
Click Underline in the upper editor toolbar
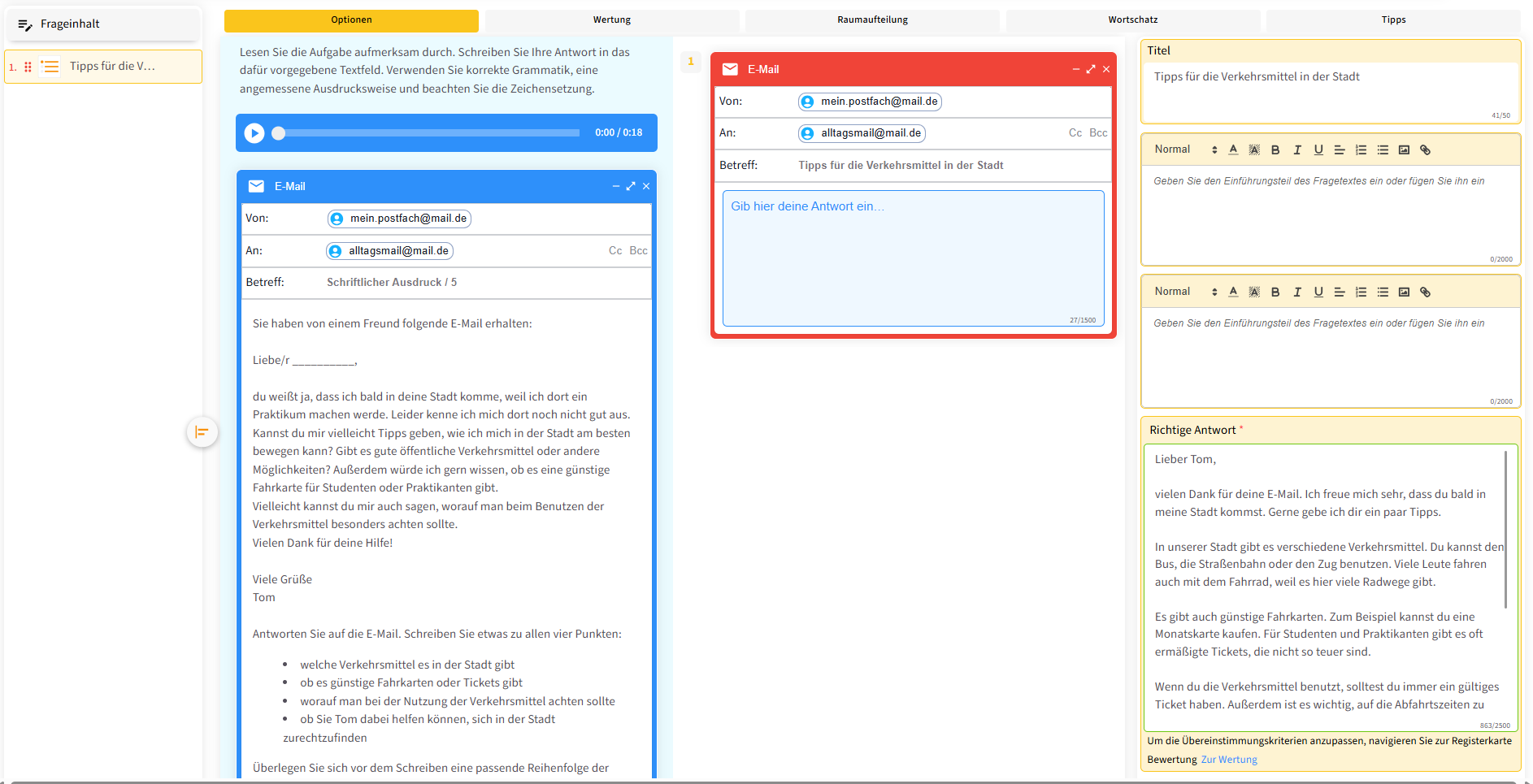point(1318,150)
